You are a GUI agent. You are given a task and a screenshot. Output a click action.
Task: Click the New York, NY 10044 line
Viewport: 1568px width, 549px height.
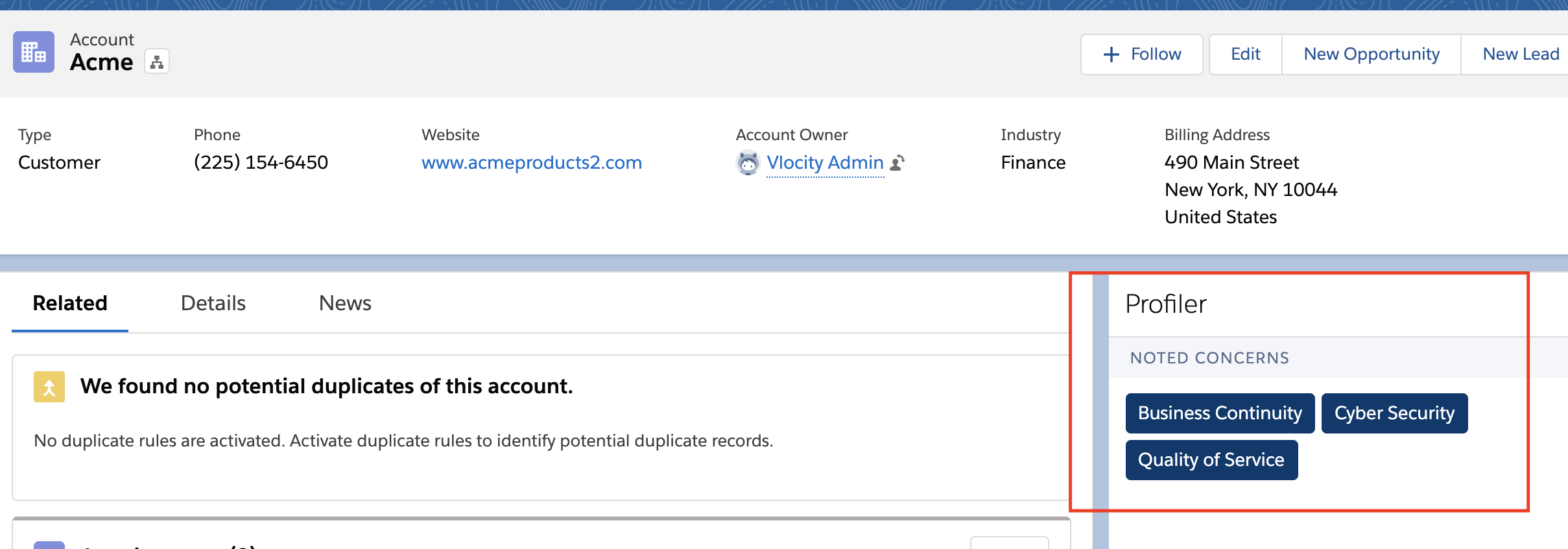(1251, 189)
